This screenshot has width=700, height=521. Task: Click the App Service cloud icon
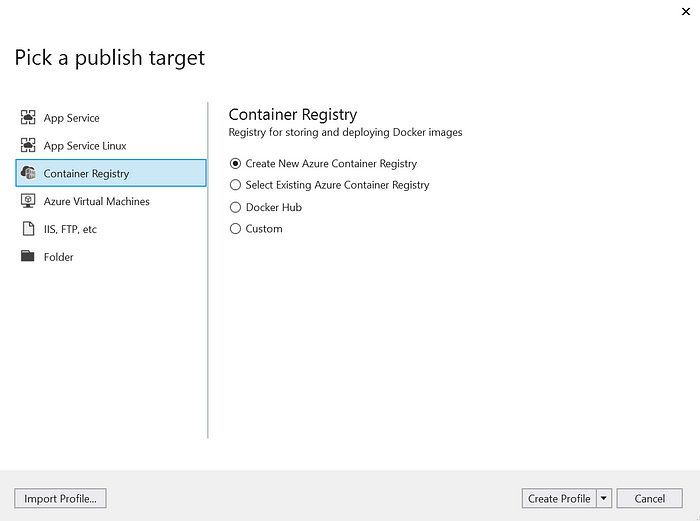point(28,117)
